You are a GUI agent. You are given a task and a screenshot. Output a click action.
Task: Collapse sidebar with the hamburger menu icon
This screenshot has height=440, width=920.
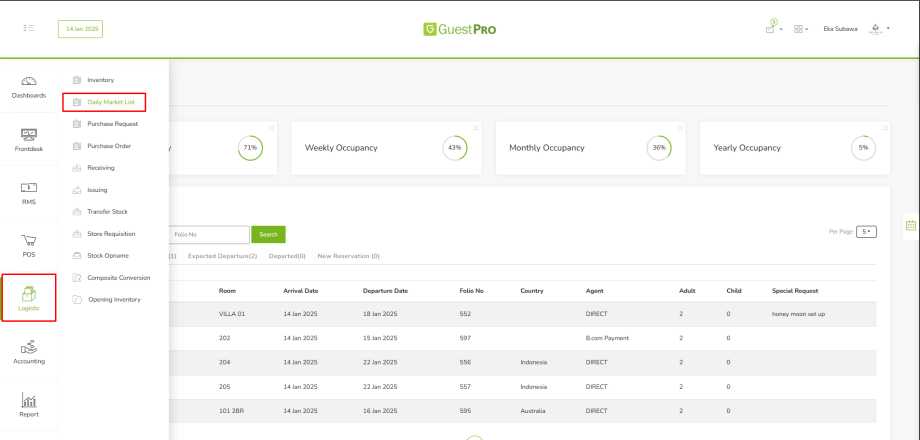coord(29,29)
